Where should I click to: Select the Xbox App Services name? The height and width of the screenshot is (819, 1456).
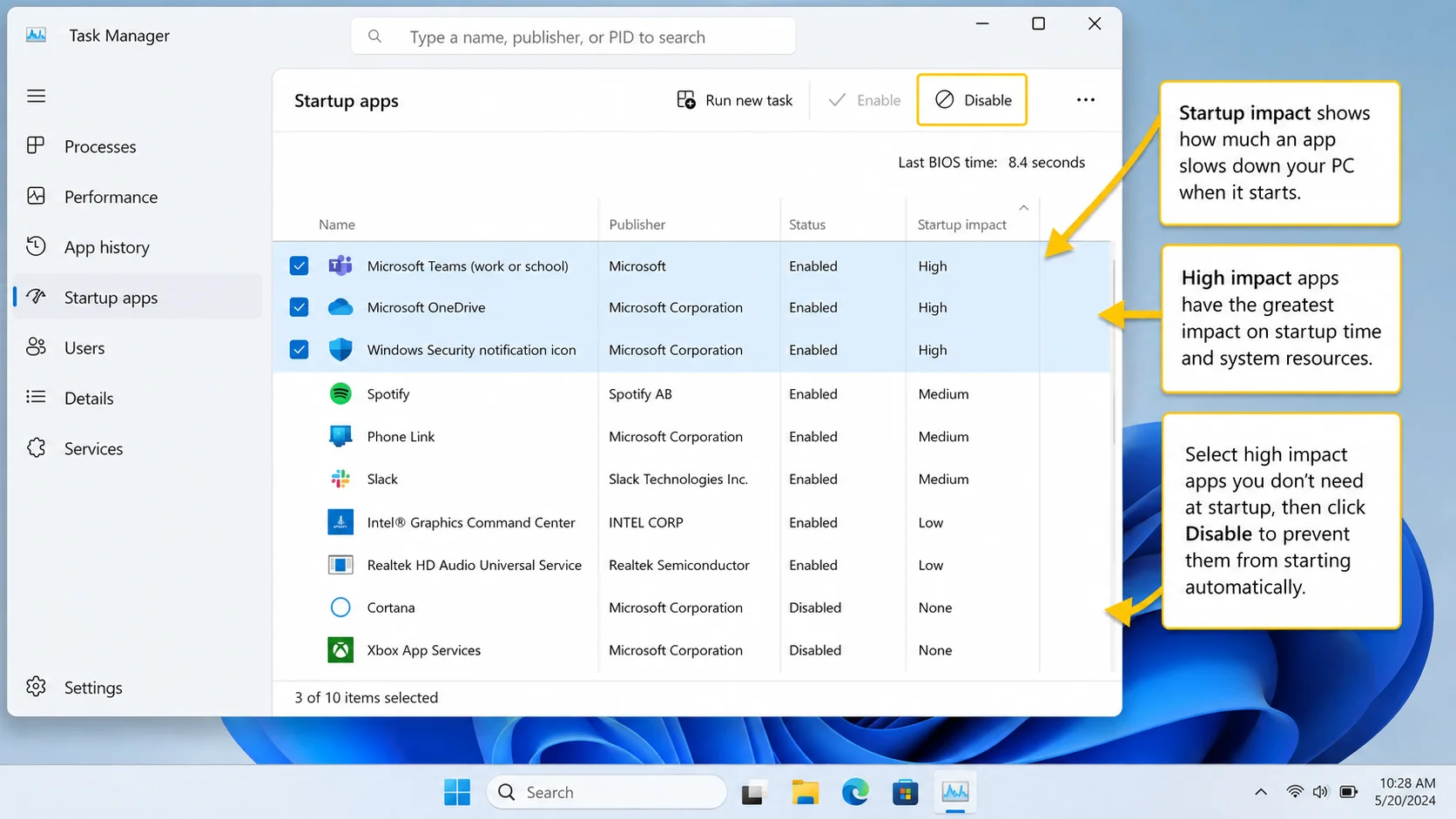(424, 650)
